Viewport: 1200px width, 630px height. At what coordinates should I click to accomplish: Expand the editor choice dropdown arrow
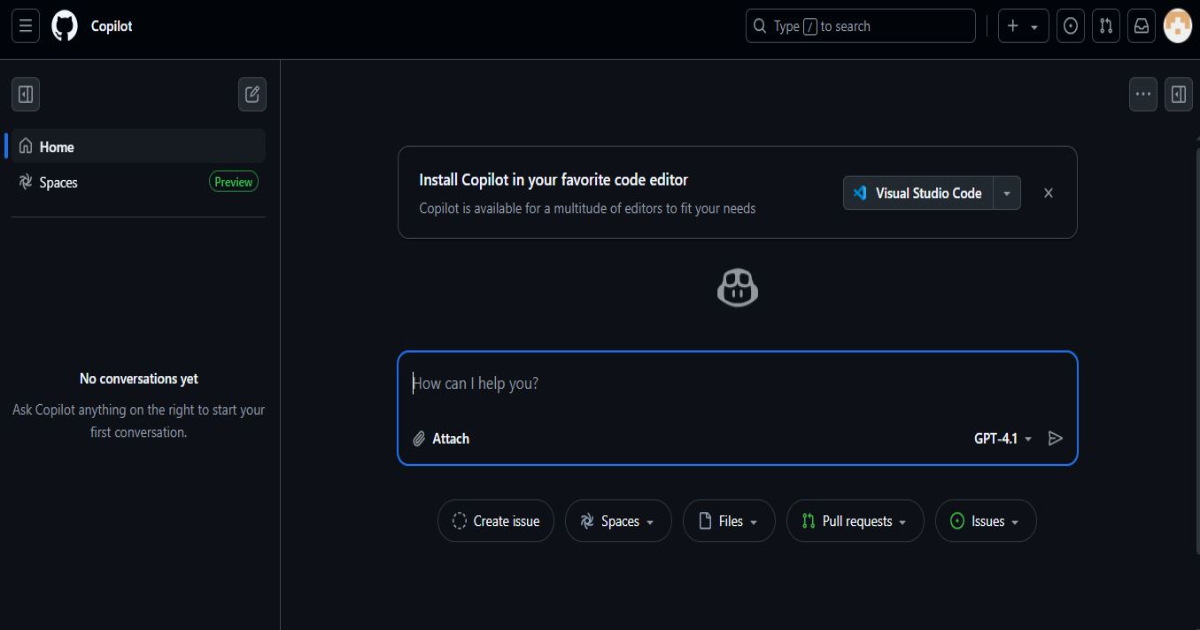tap(1007, 193)
